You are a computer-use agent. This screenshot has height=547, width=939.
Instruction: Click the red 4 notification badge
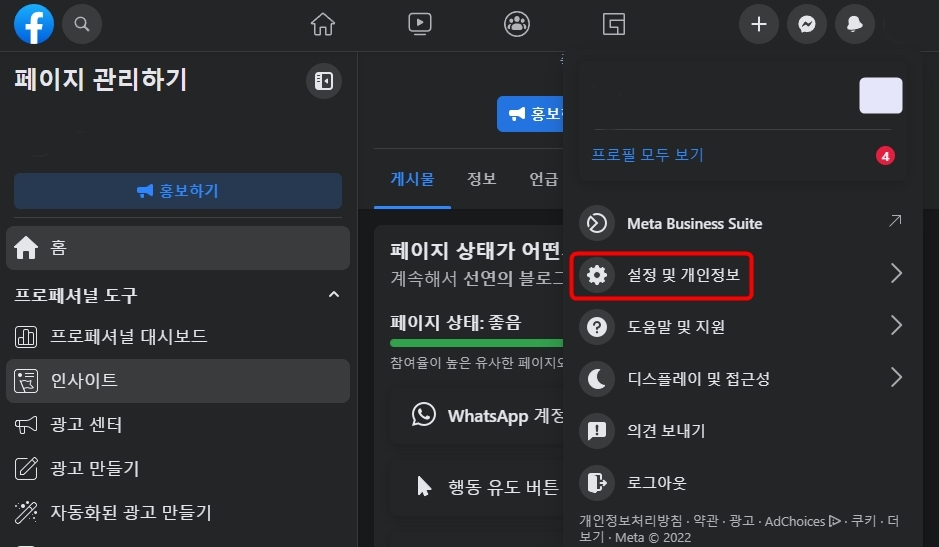click(885, 156)
